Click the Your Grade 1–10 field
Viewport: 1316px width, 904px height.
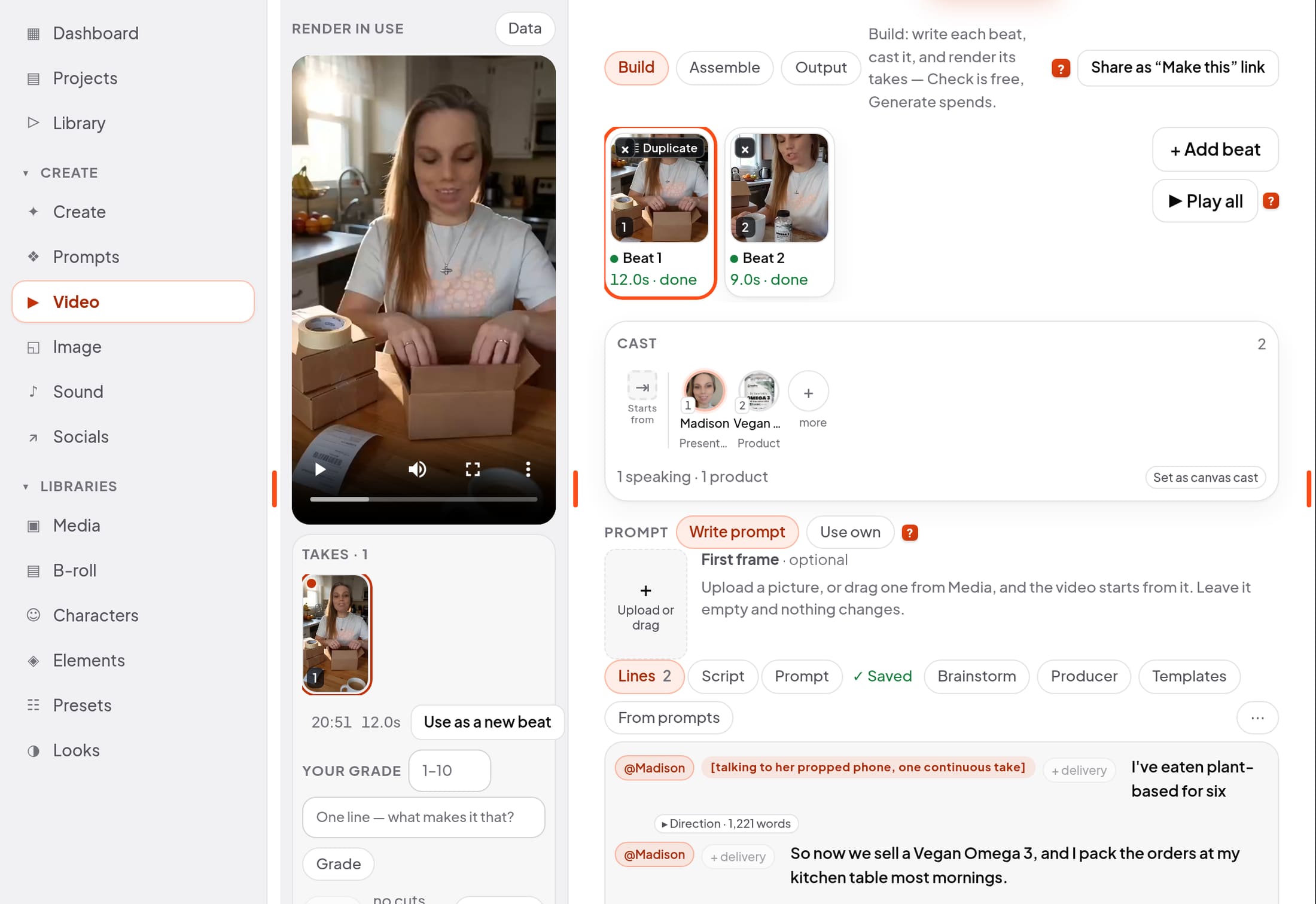[450, 770]
